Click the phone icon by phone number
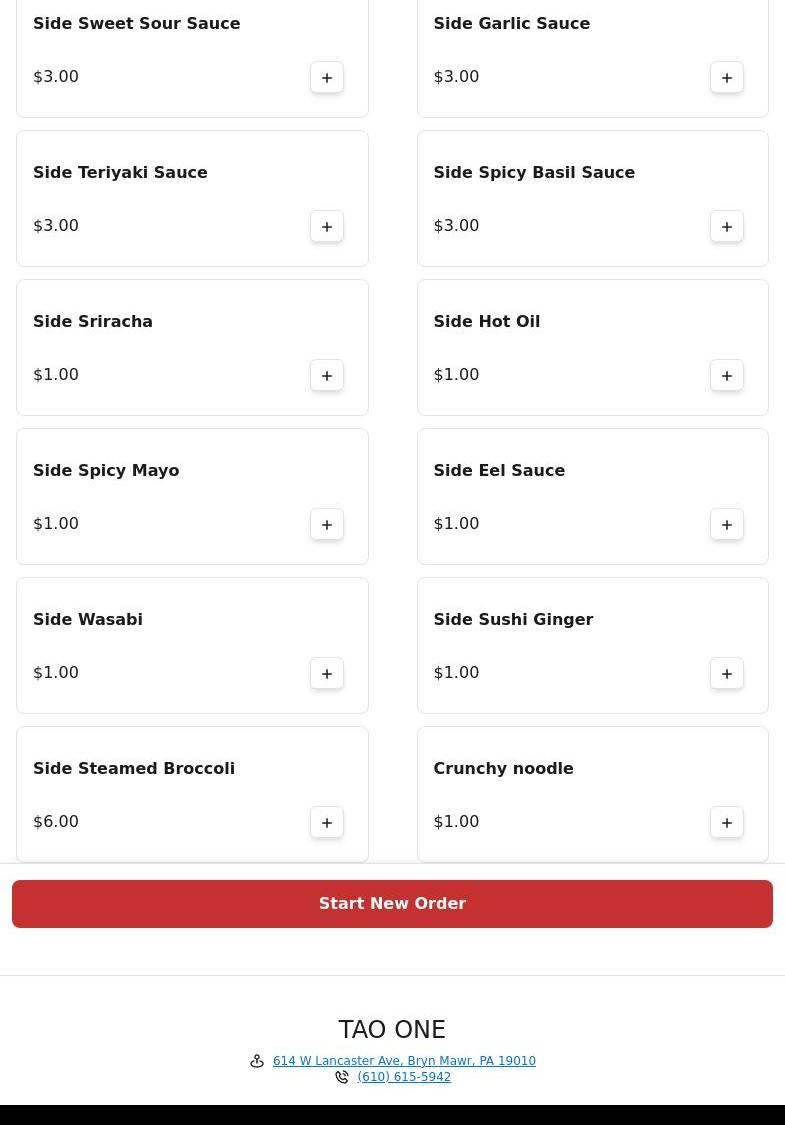 [342, 1077]
